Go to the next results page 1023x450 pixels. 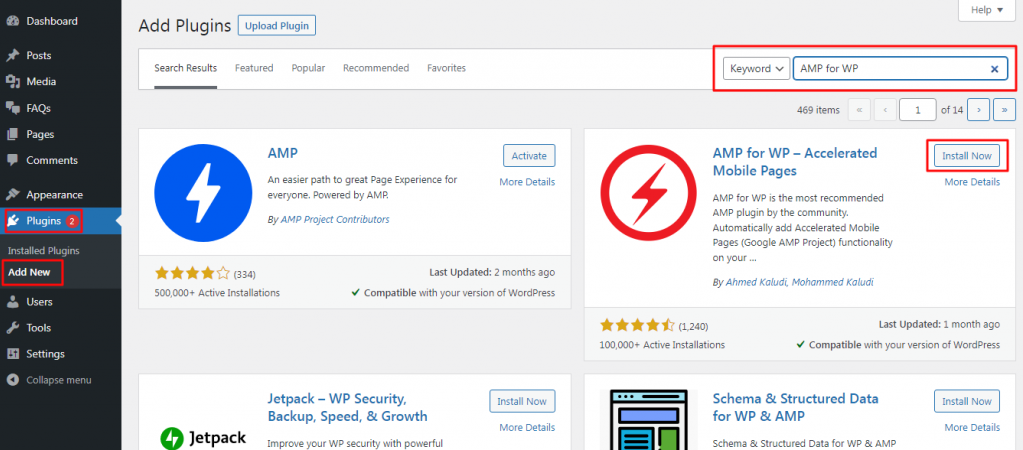[978, 110]
